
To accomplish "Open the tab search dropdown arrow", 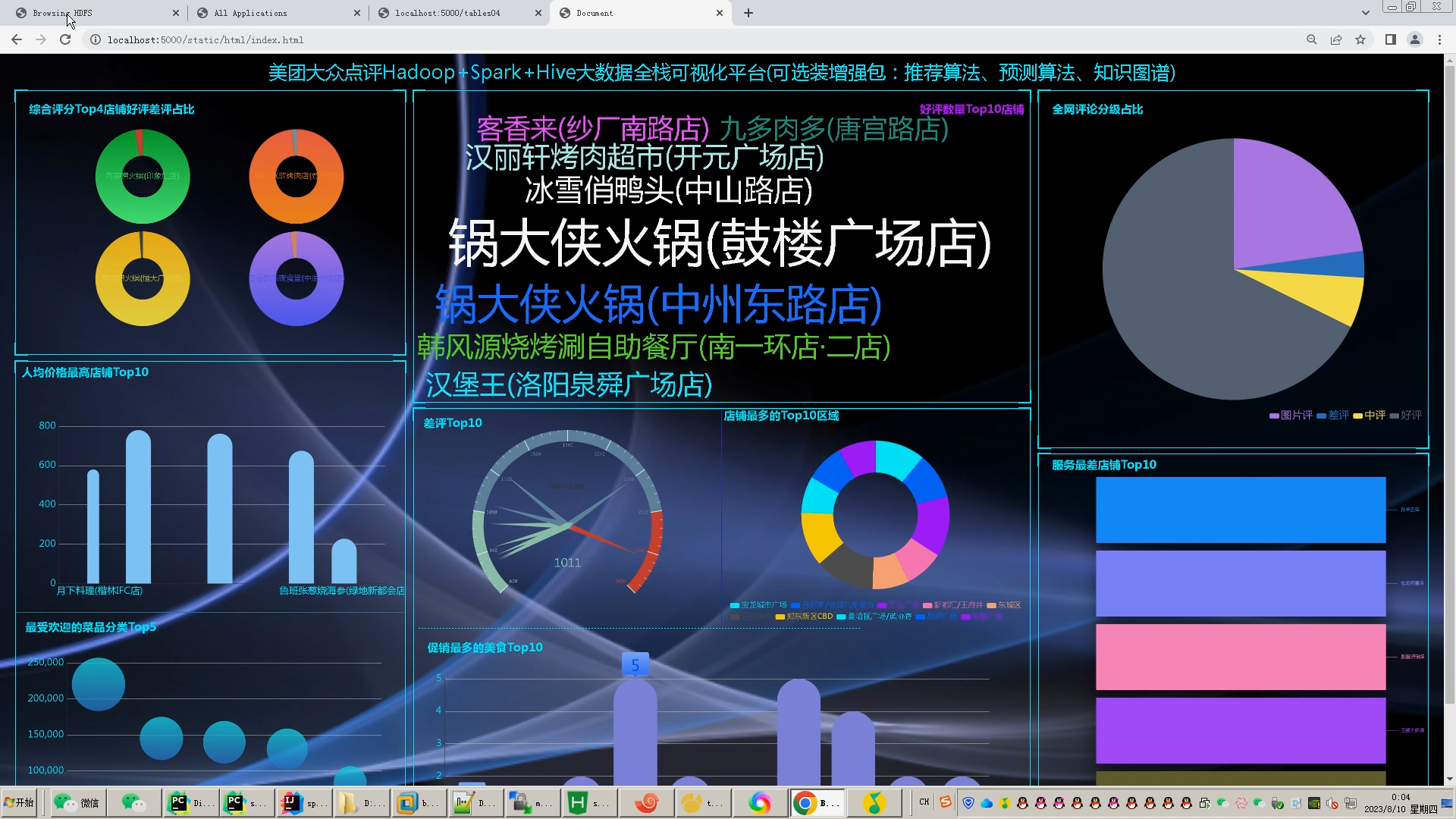I will pos(1365,13).
